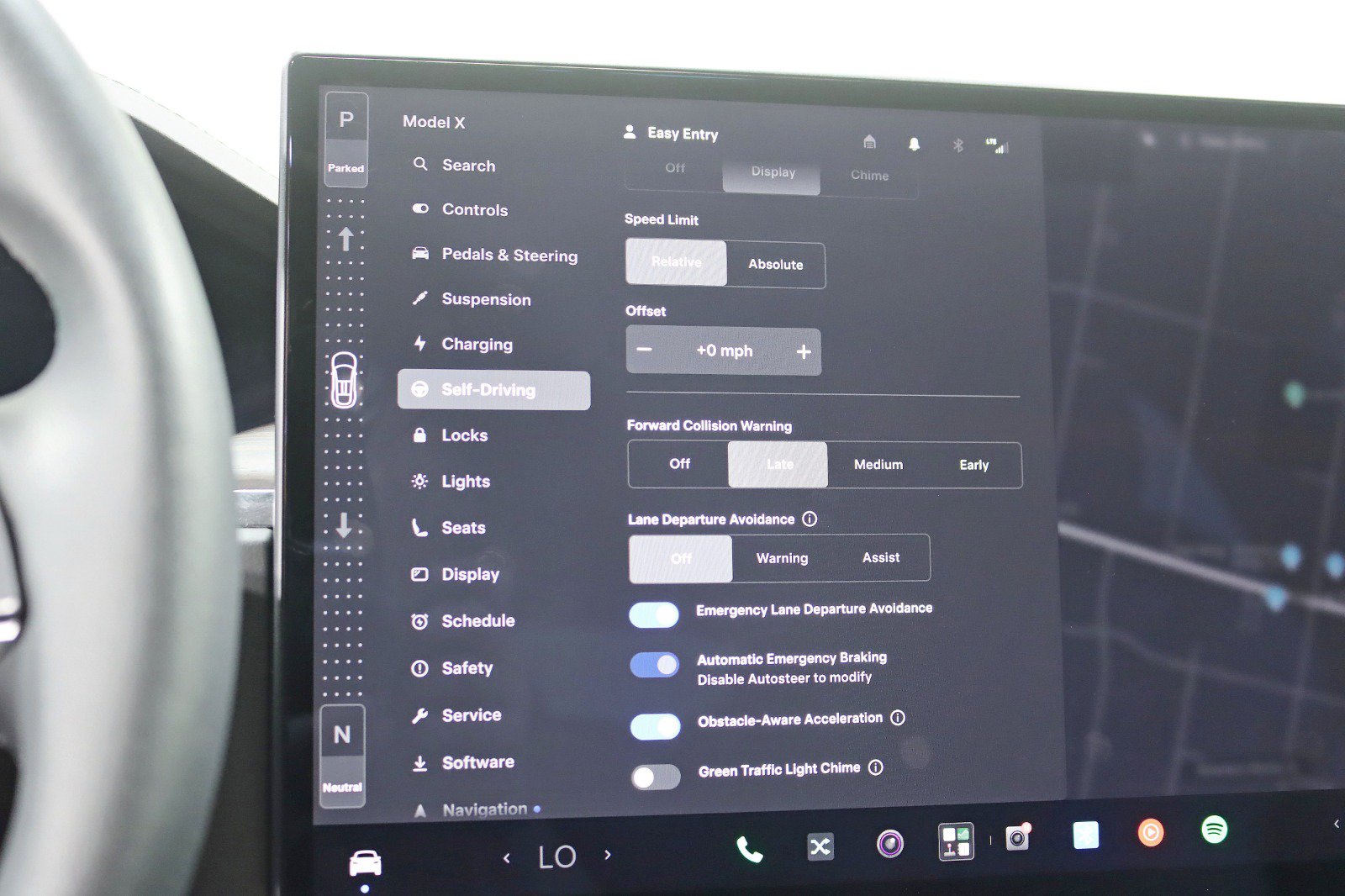Open the dashcam icon with red dot
Screen dimensions: 1345x896
pos(1018,837)
